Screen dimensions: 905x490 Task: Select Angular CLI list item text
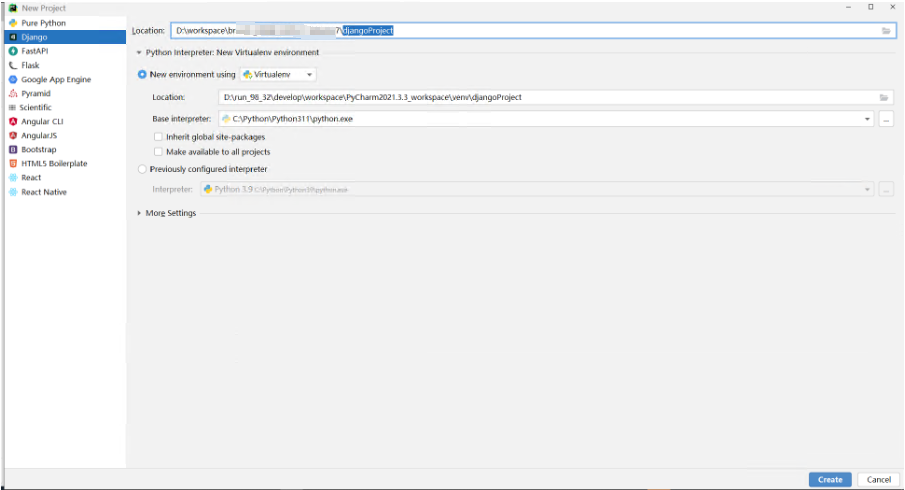coord(42,121)
